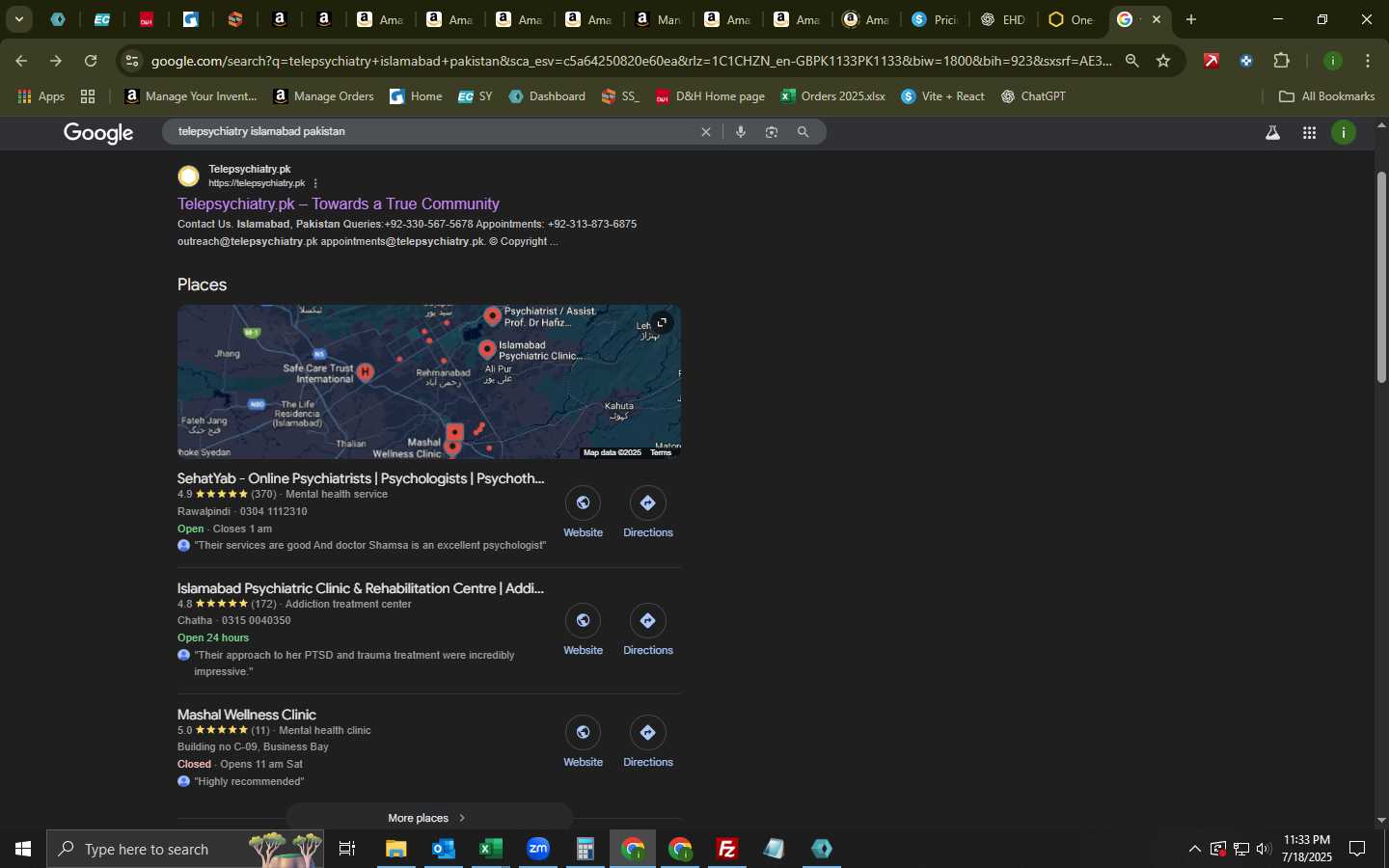
Task: Click the Windows taskbar search box
Action: (x=185, y=849)
